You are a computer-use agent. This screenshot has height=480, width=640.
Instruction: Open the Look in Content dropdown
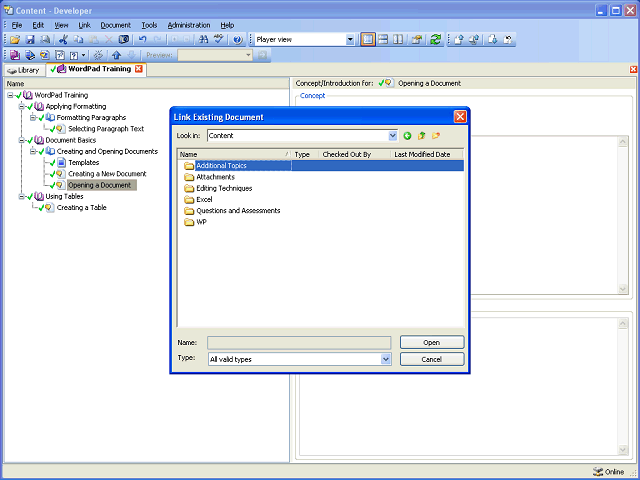[x=393, y=136]
